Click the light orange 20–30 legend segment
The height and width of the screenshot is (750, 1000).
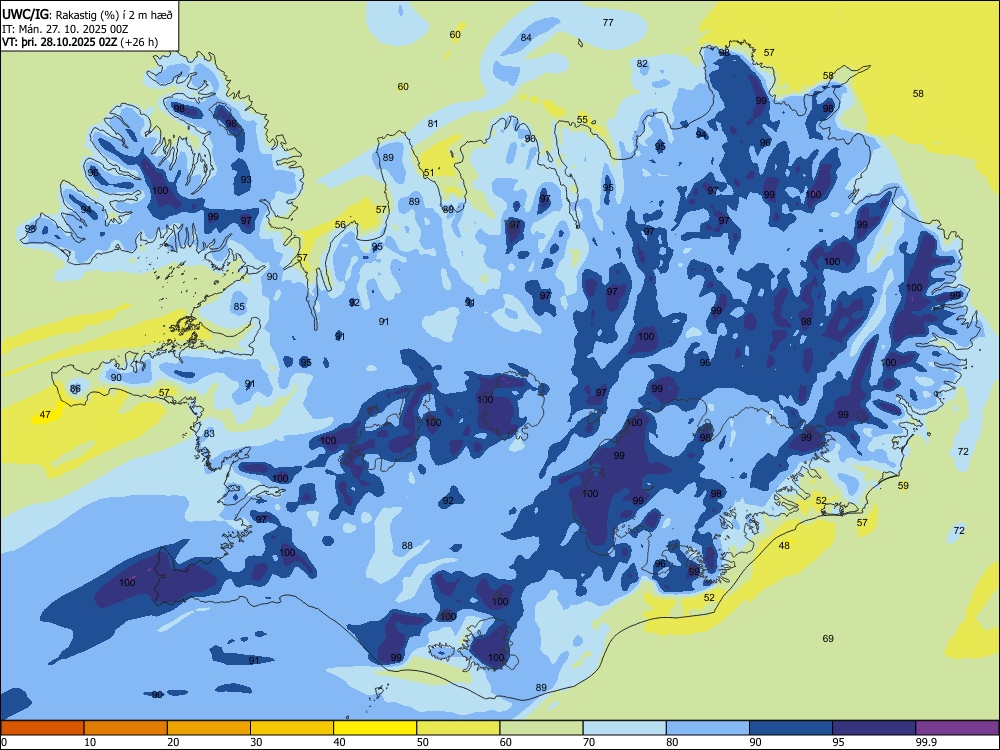click(x=209, y=728)
